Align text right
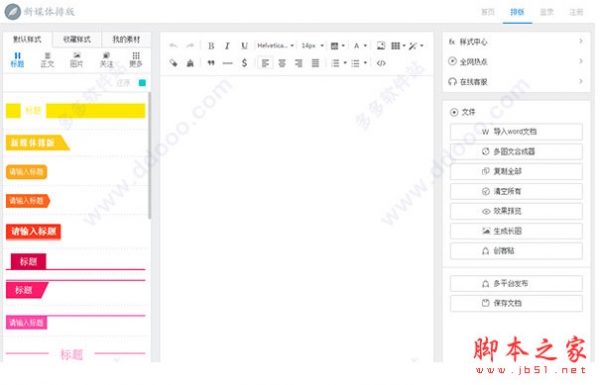Viewport: 600px width, 385px height. [x=298, y=63]
